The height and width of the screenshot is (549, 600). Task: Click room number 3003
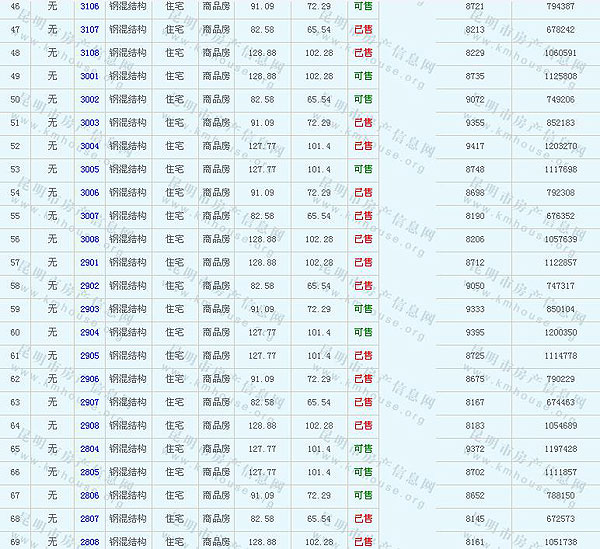click(x=89, y=123)
